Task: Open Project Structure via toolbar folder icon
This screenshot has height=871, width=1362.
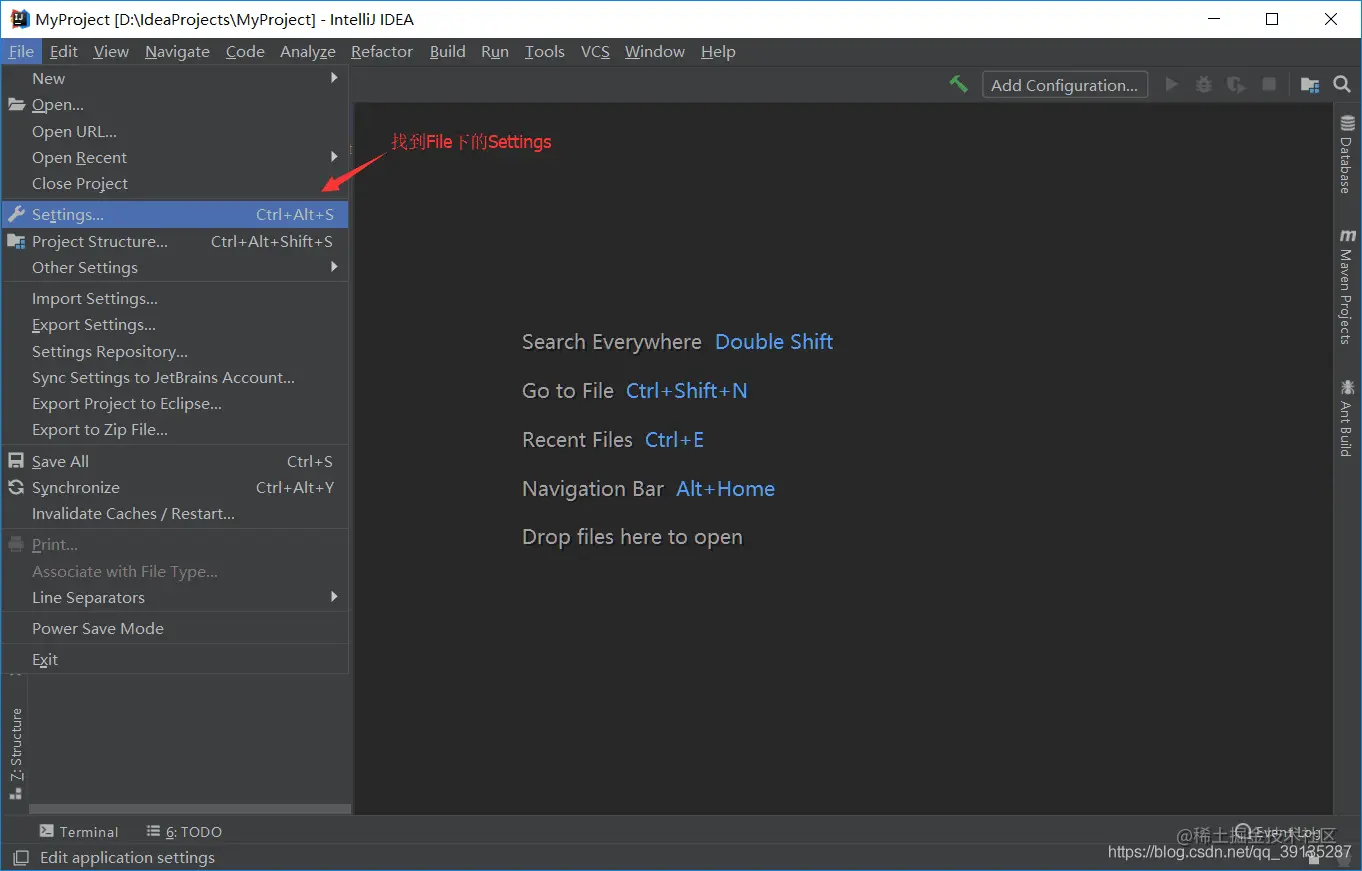Action: tap(1310, 85)
